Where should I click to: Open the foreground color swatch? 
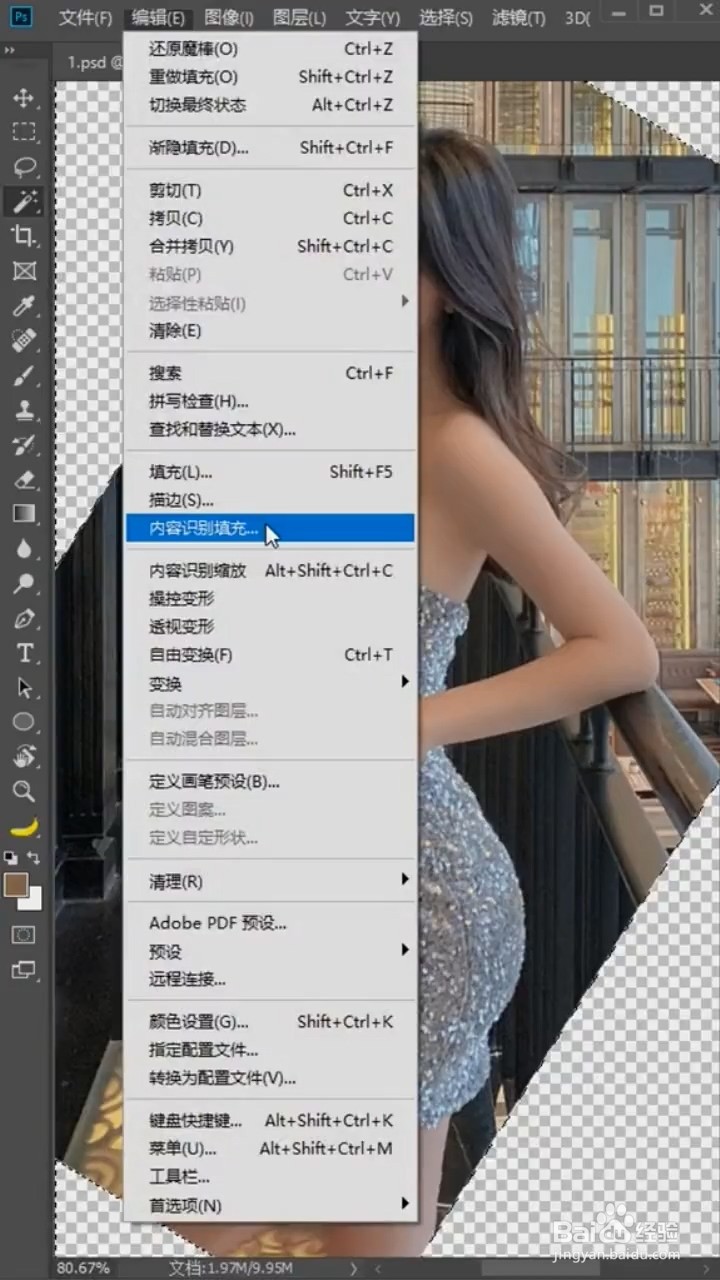[15, 885]
